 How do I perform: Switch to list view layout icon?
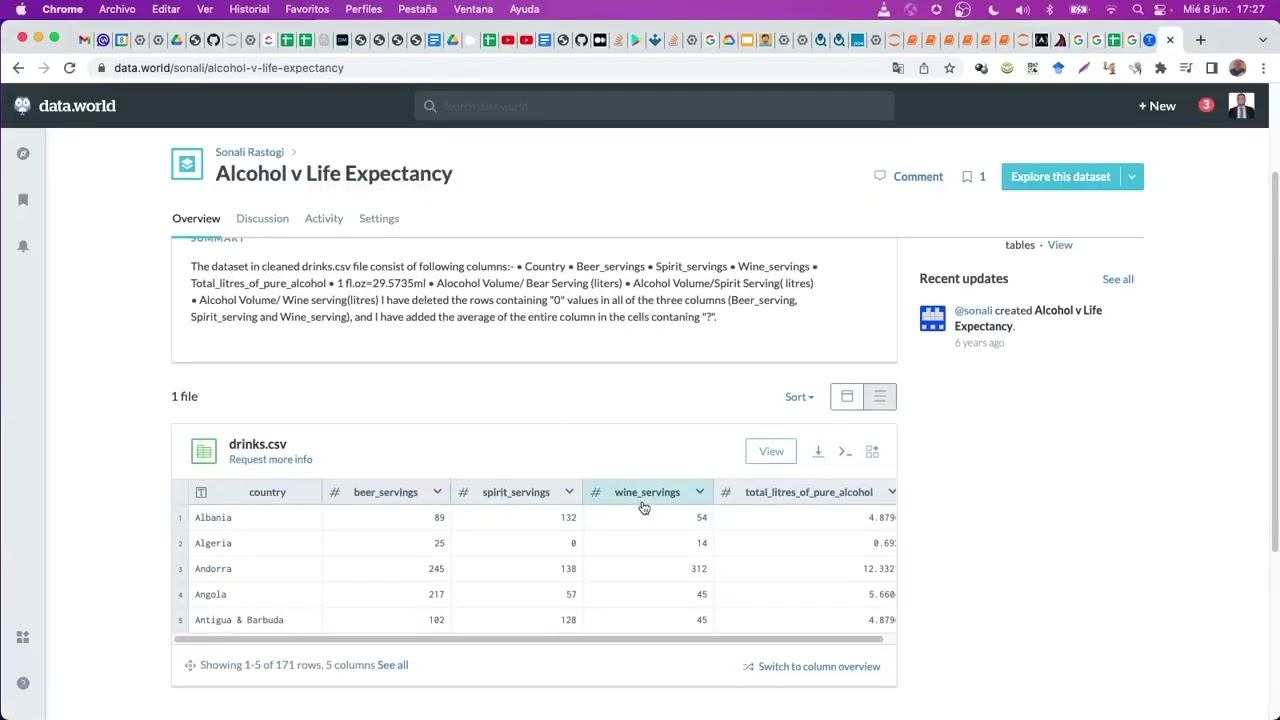coord(880,397)
